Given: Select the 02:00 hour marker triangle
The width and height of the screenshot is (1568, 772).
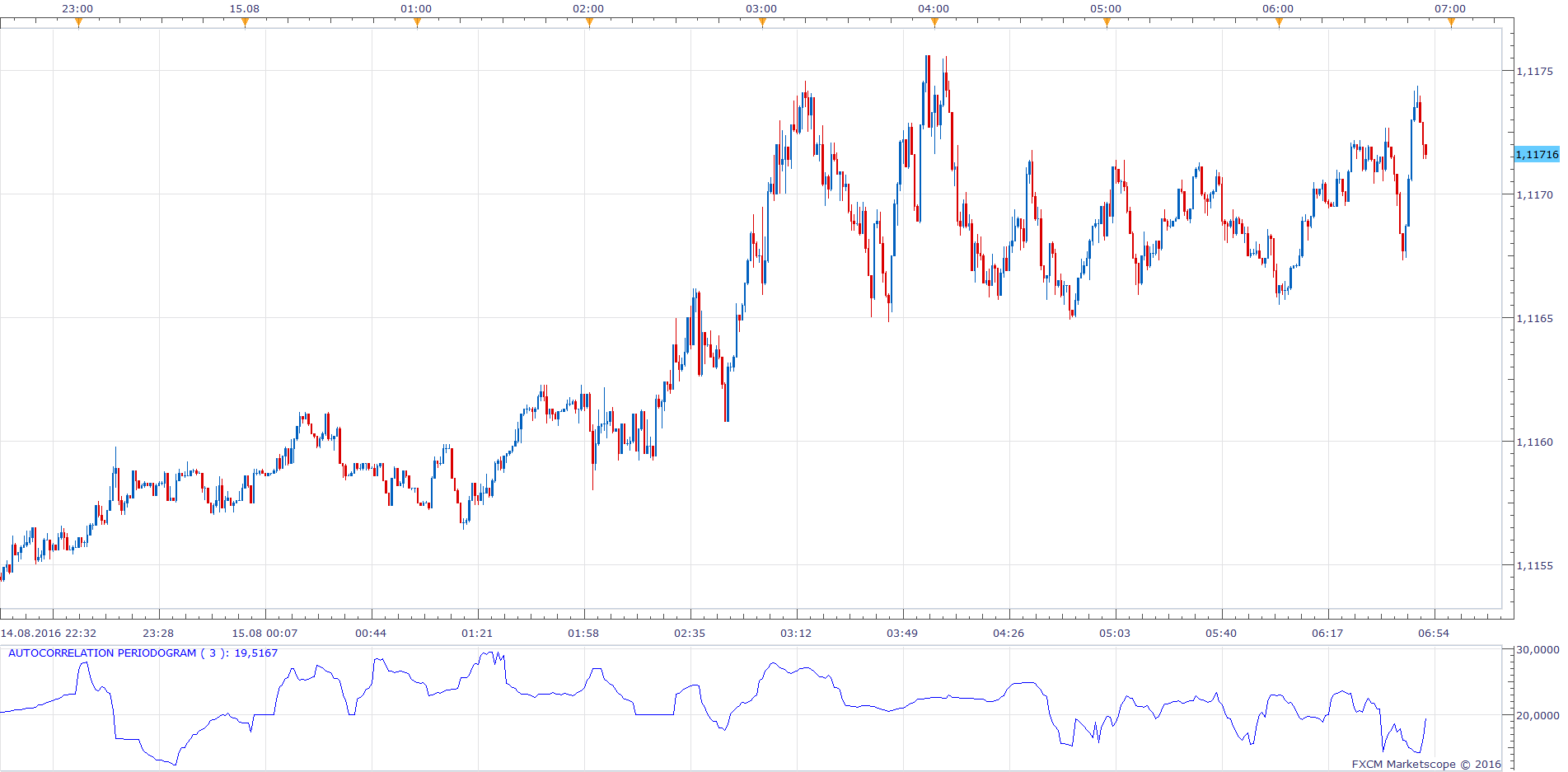Looking at the screenshot, I should pos(589,23).
